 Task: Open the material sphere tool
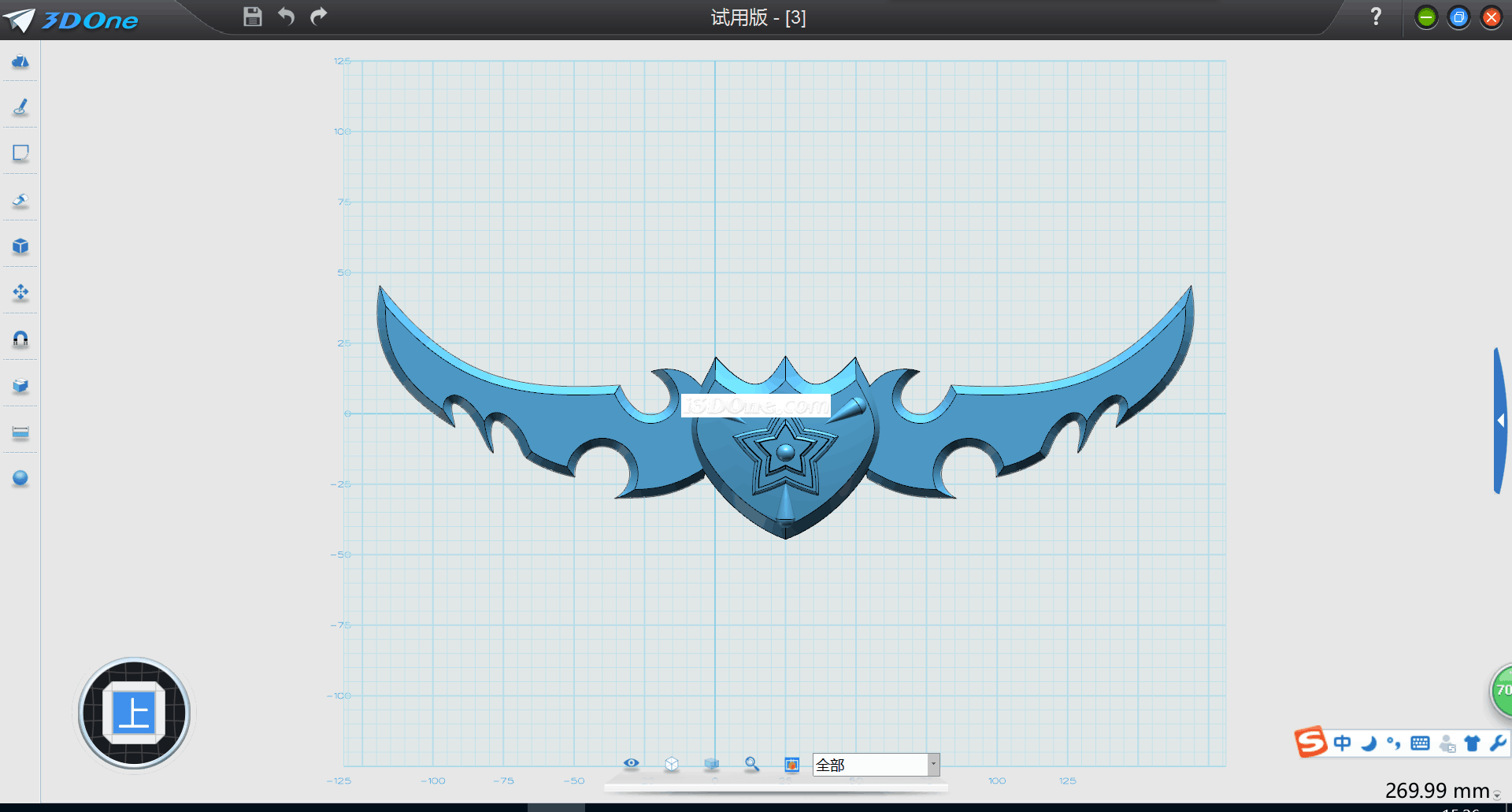point(20,478)
